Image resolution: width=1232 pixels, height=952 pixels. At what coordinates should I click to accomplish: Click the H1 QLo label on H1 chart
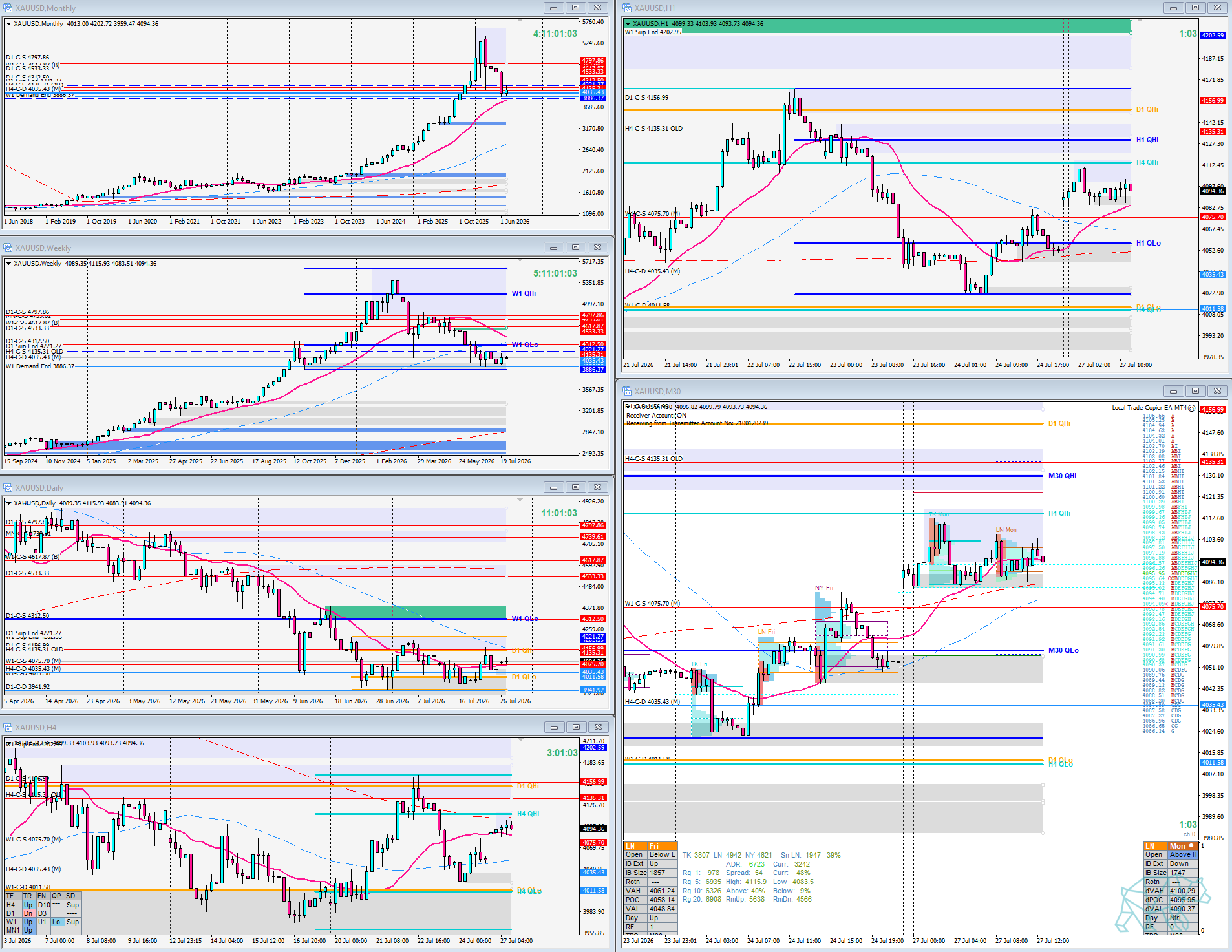coord(1149,243)
